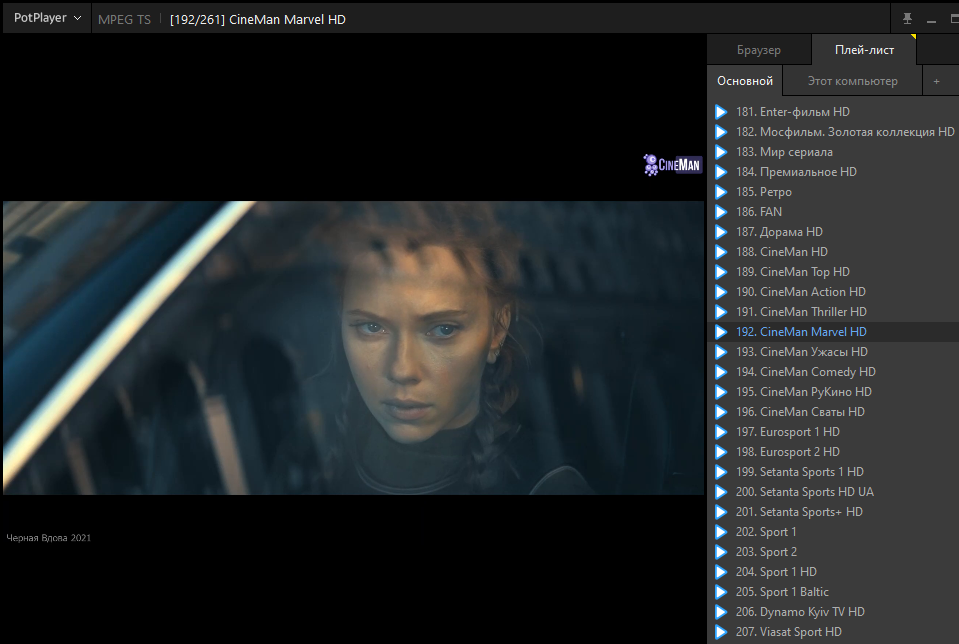Pin the PotPlayer window on top
Screen dimensions: 959x644
(x=907, y=19)
